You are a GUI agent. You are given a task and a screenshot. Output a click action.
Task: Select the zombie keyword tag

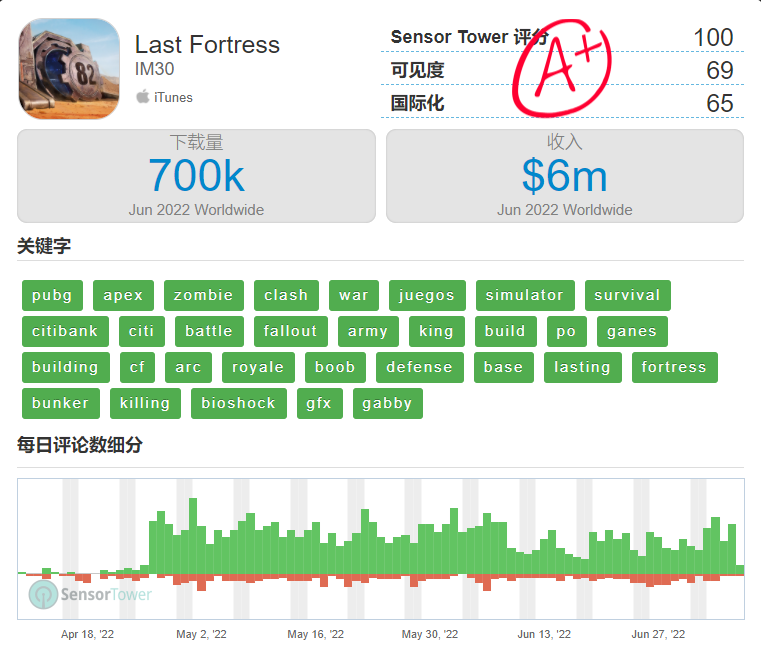(x=204, y=295)
